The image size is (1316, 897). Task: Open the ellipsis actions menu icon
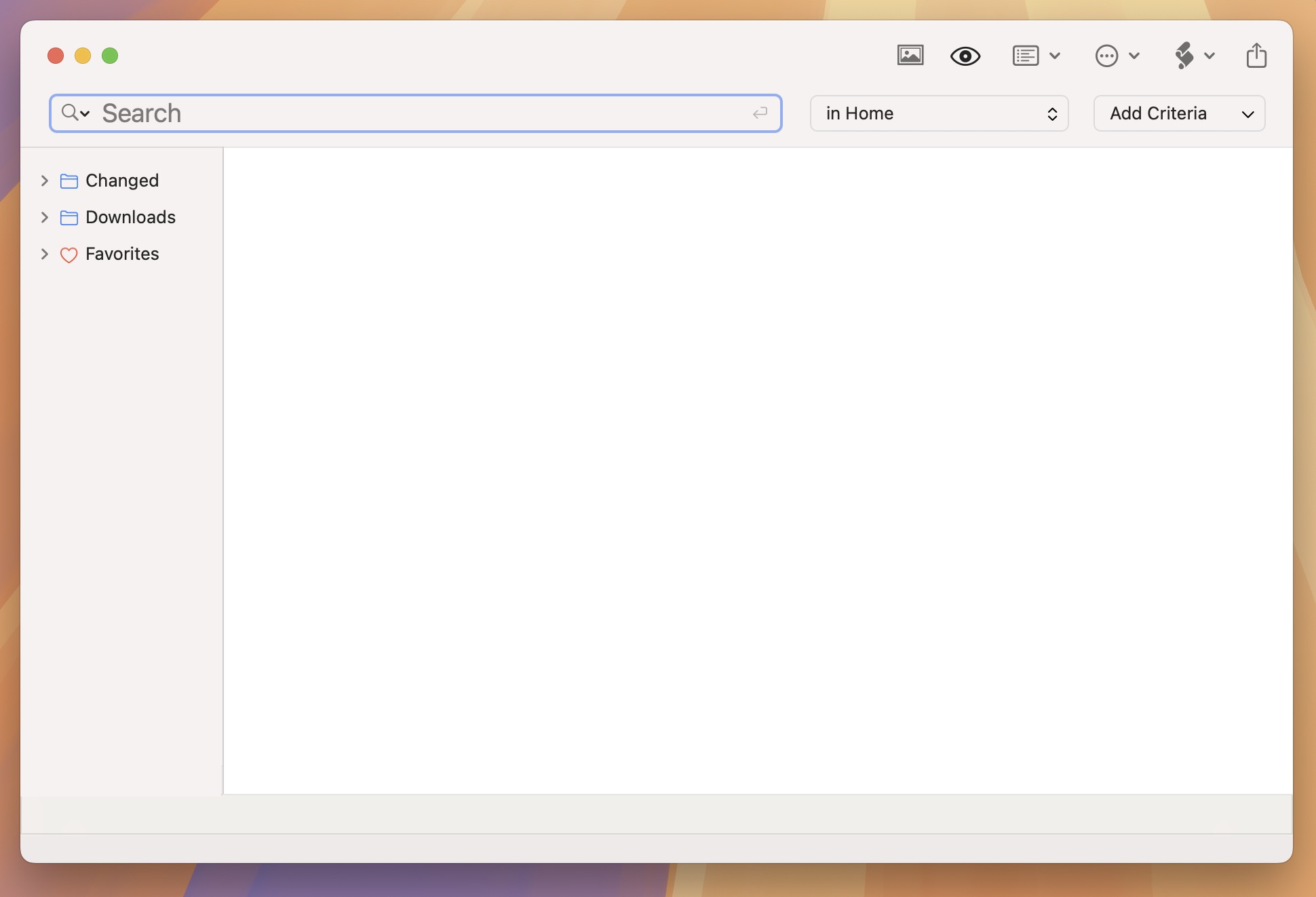[x=1106, y=56]
